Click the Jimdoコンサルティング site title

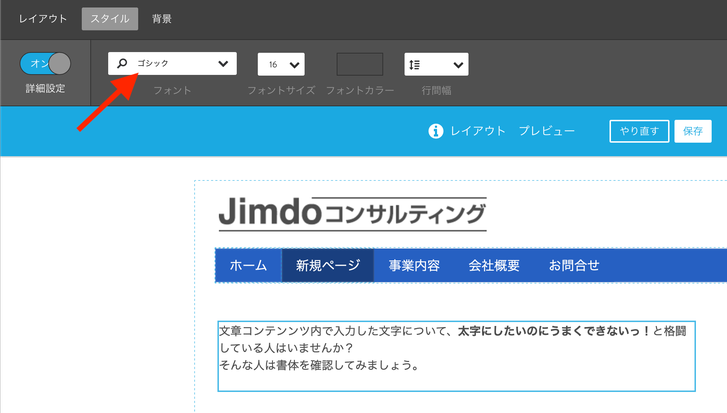pos(352,213)
